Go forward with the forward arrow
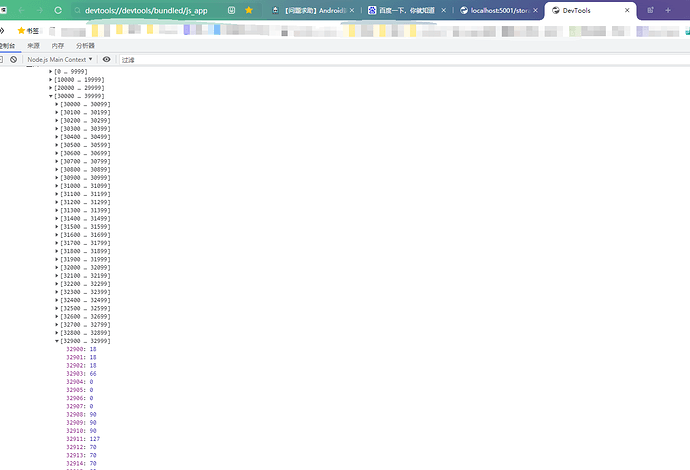Image resolution: width=690 pixels, height=470 pixels. (40, 10)
